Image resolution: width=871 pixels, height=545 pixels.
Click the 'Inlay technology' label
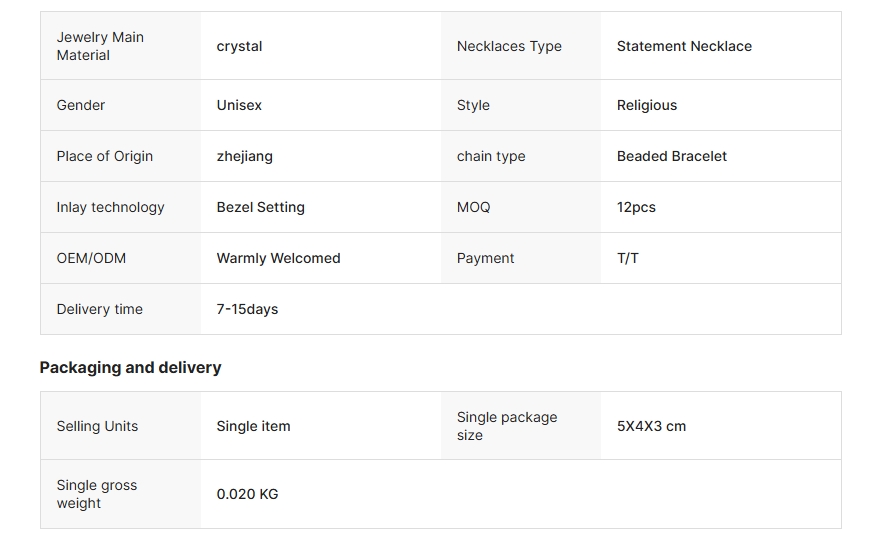110,207
